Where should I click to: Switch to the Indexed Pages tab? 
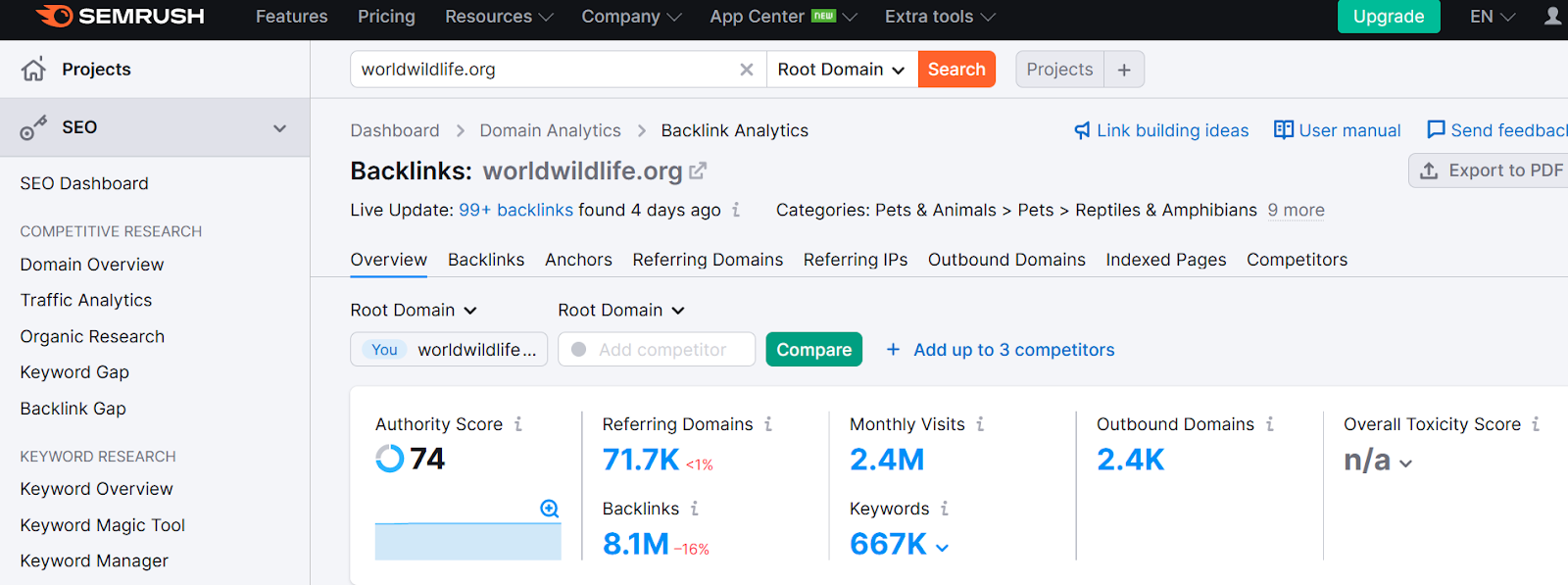1166,260
